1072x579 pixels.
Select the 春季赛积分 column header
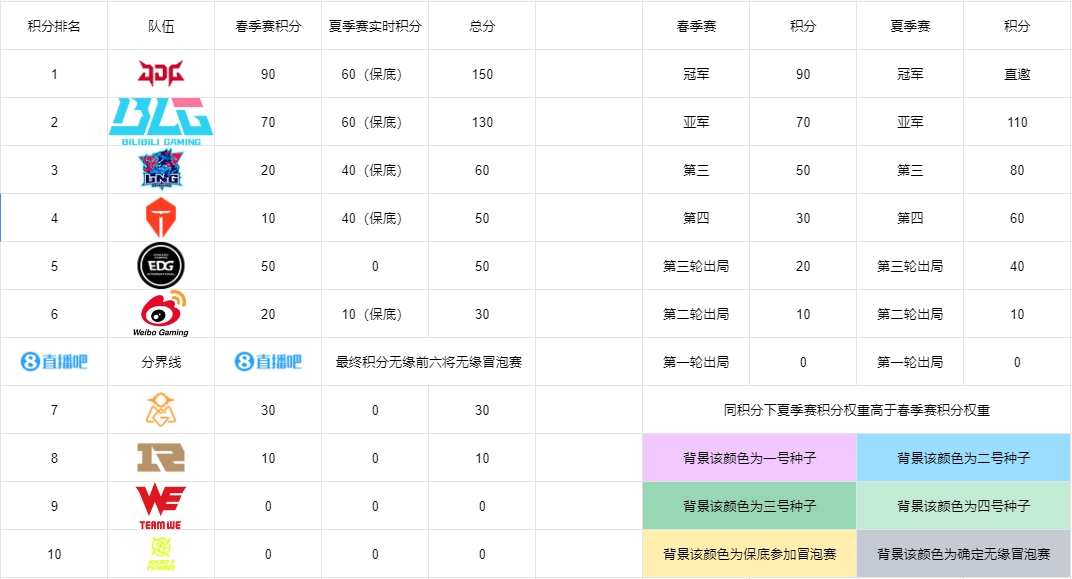[x=268, y=26]
